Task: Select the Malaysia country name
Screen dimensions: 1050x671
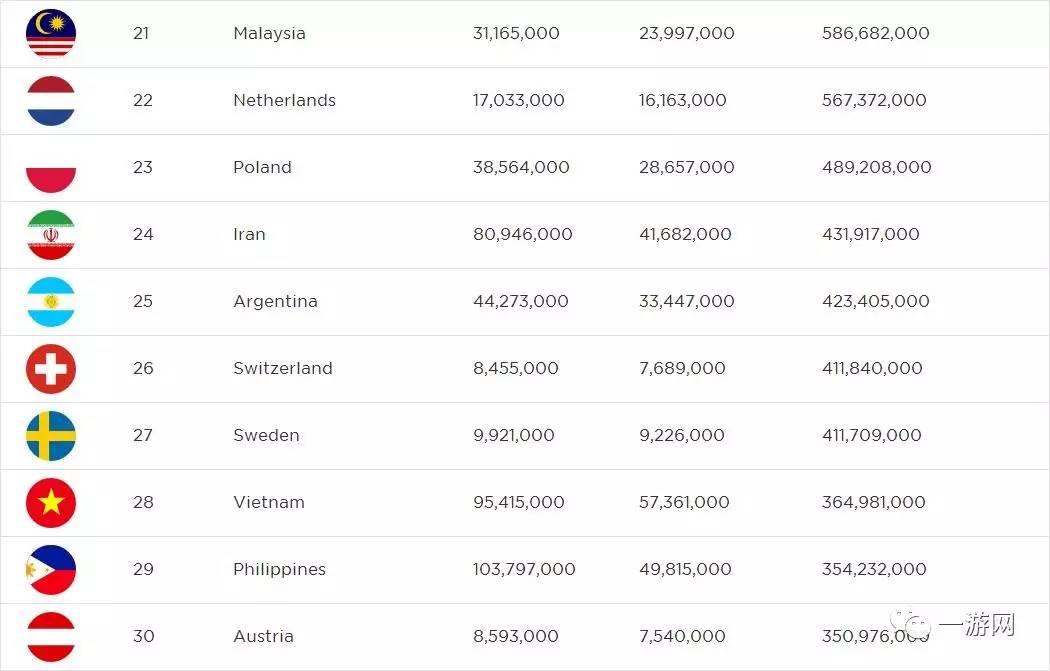Action: click(x=269, y=33)
